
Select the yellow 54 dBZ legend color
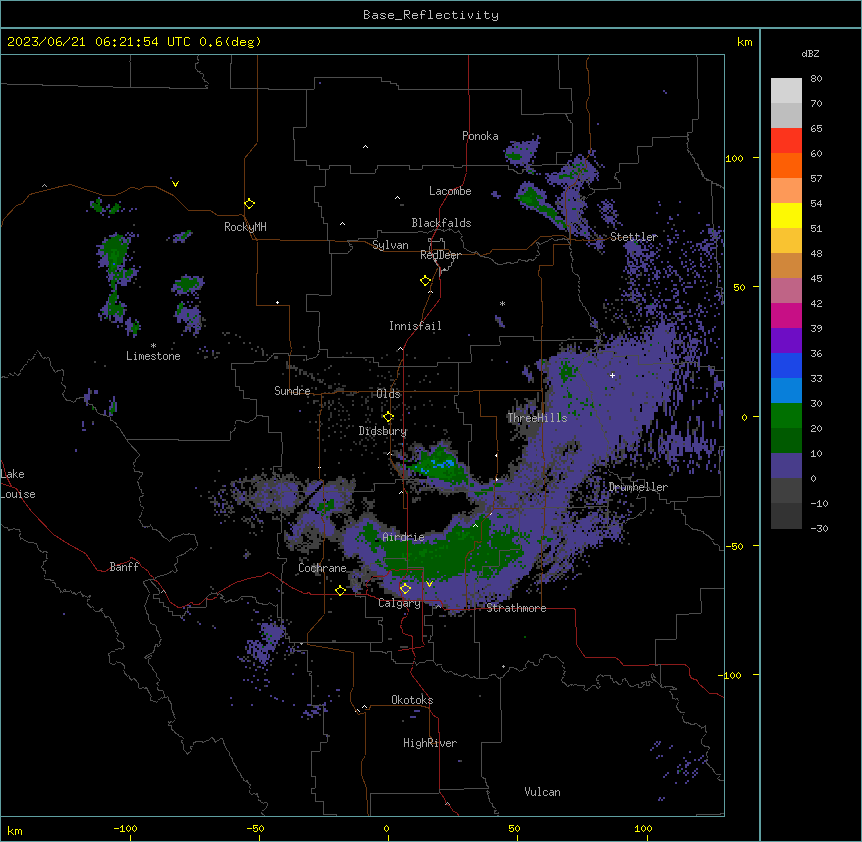click(786, 215)
